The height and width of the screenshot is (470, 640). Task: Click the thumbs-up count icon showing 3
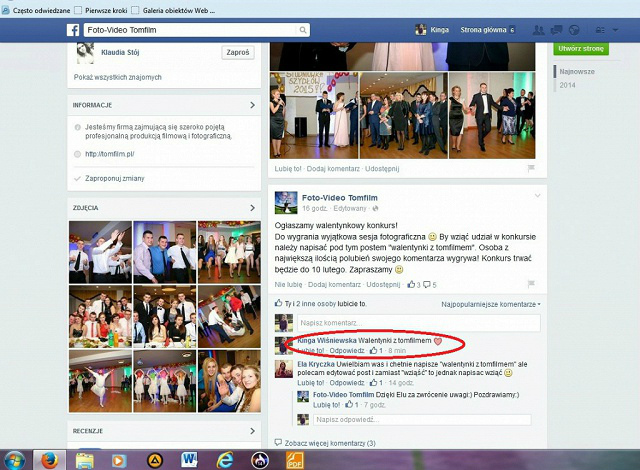413,284
